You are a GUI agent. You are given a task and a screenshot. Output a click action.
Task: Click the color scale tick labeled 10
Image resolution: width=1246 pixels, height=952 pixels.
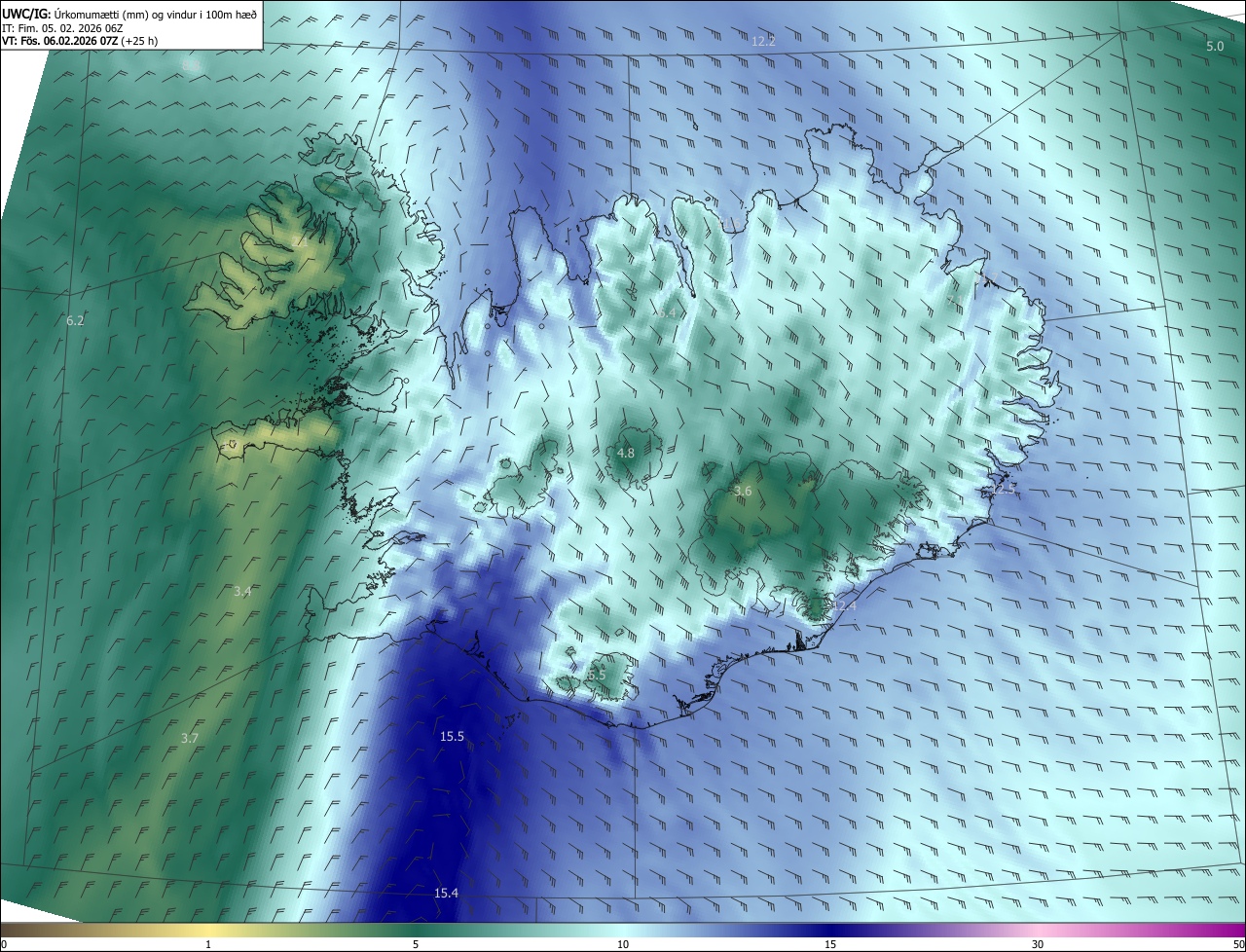[x=623, y=945]
